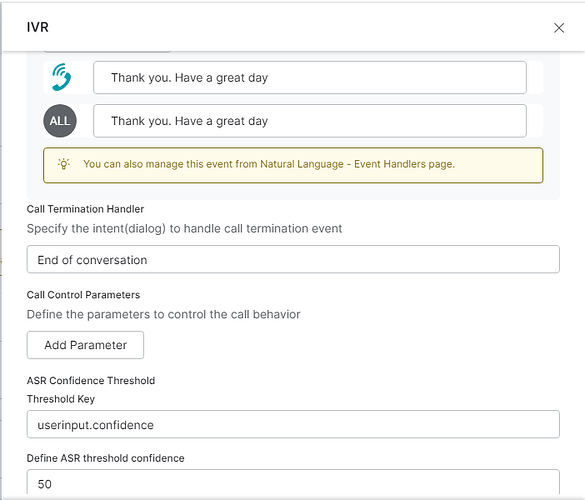
Task: Click the call behavior parameters description
Action: (x=163, y=314)
